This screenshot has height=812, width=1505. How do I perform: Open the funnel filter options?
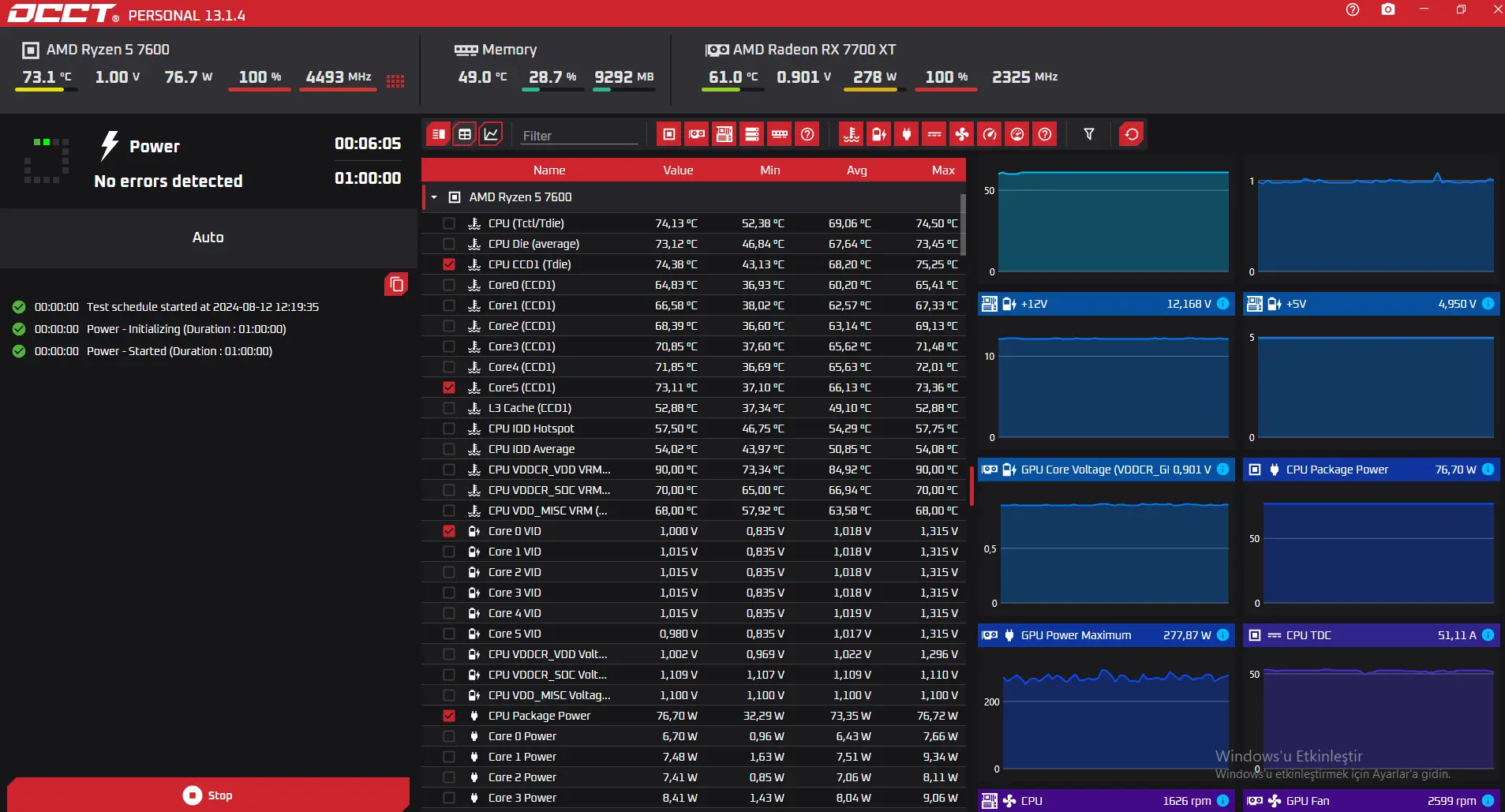click(1089, 134)
